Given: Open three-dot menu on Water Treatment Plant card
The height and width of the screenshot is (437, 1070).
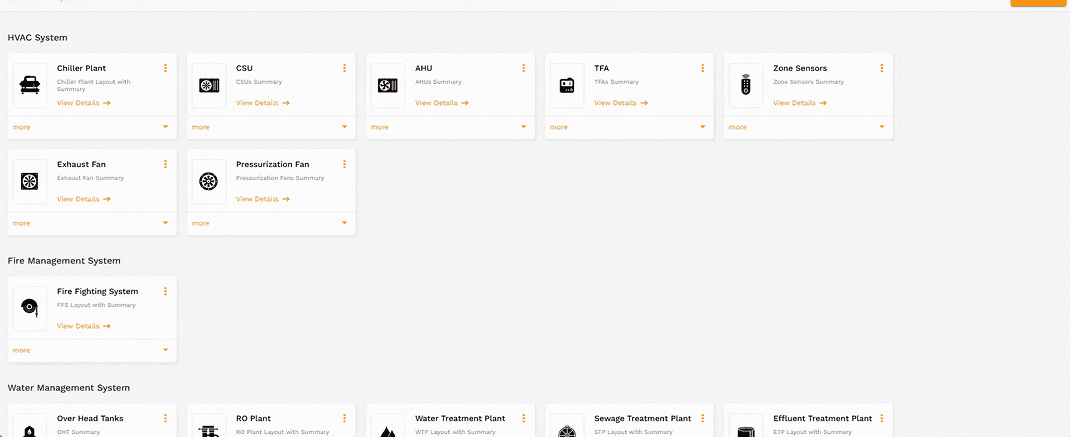Looking at the screenshot, I should 523,419.
